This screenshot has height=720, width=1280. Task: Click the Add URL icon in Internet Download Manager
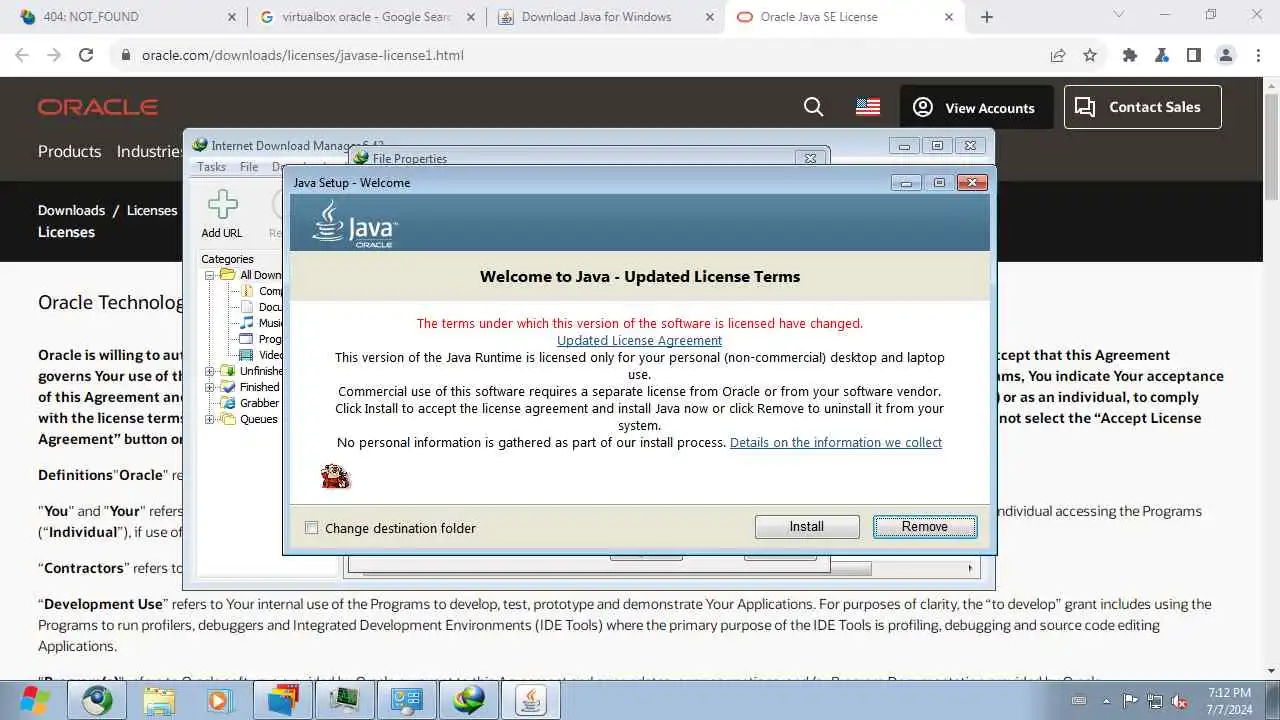[x=222, y=205]
